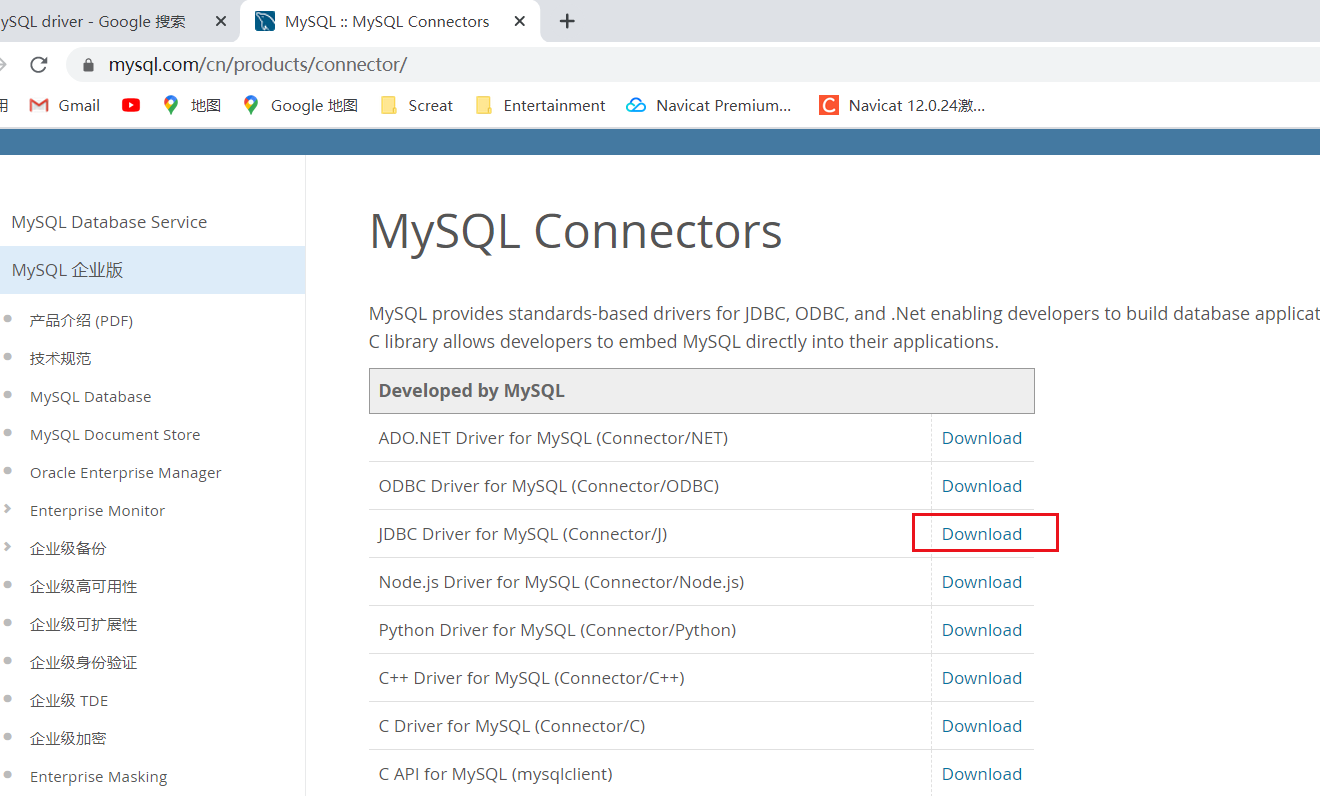The width and height of the screenshot is (1320, 796).
Task: Download the Python Driver for MySQL
Action: pos(981,629)
